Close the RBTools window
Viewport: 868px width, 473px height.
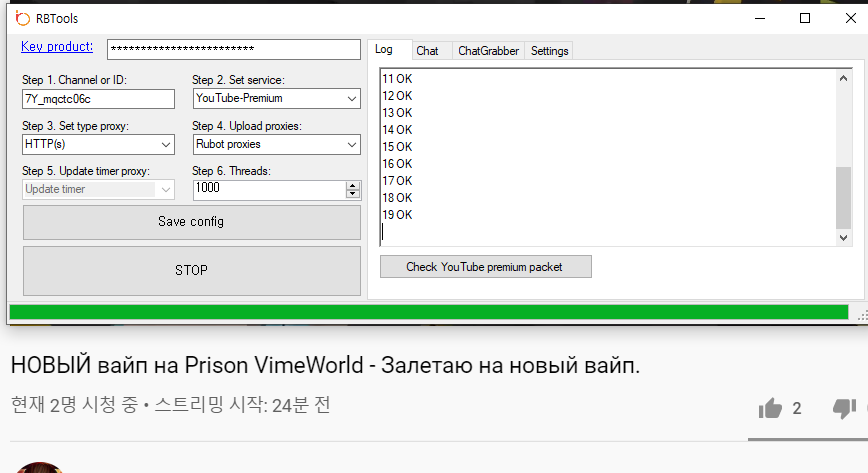851,18
